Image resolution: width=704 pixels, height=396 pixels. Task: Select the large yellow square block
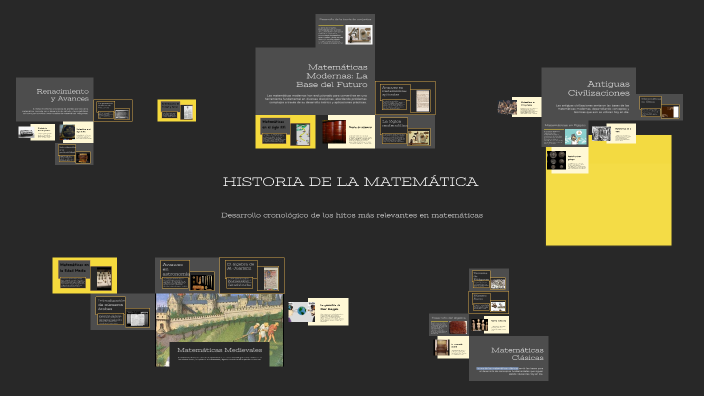(x=609, y=190)
